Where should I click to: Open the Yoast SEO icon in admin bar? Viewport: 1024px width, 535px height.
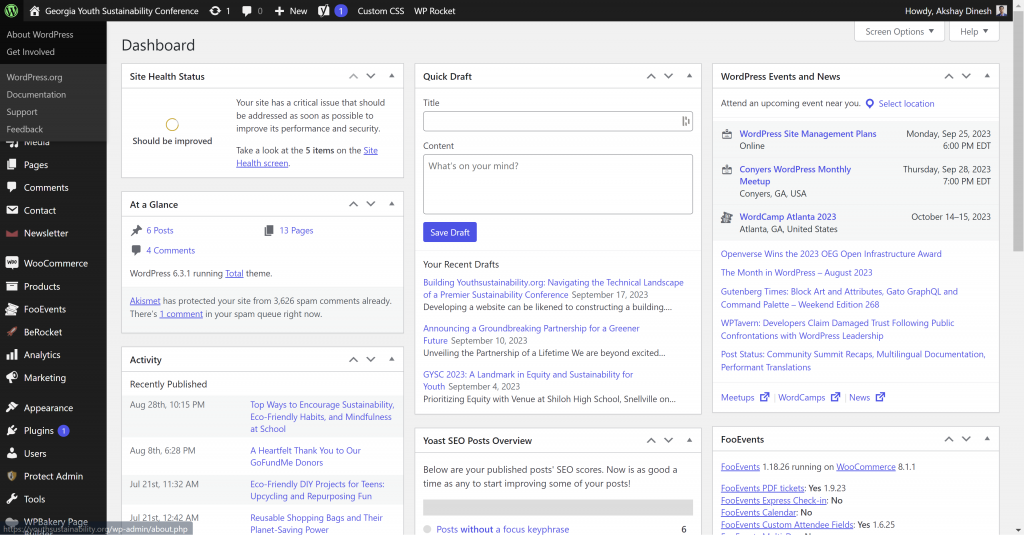(324, 11)
